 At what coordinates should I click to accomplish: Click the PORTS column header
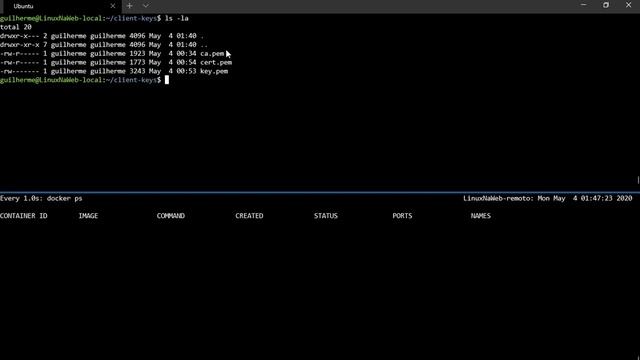(x=402, y=216)
